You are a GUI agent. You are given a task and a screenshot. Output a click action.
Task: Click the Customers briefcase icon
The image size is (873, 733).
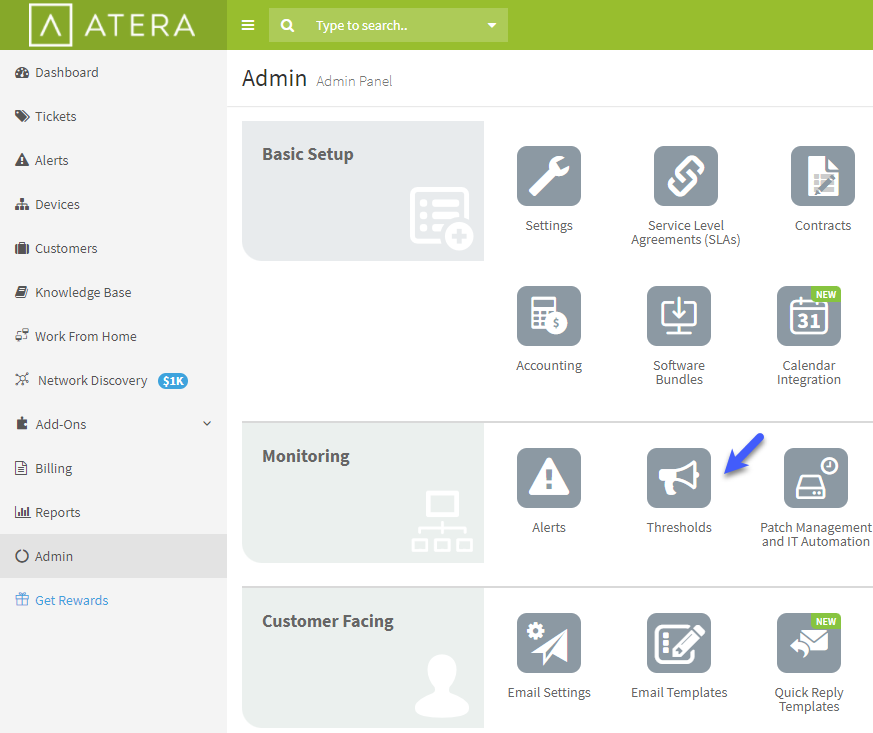tap(22, 248)
